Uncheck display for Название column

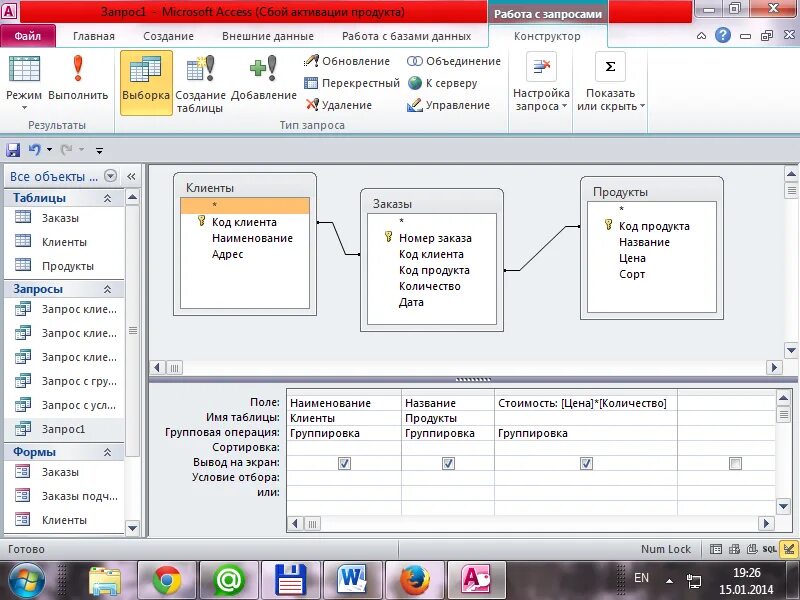tap(448, 464)
